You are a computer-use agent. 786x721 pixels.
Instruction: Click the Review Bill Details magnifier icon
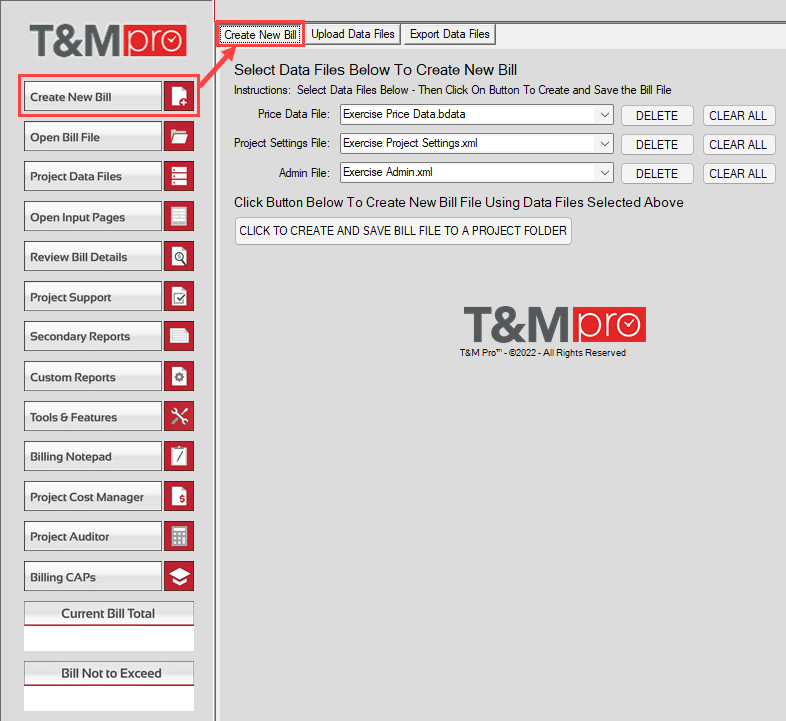179,256
